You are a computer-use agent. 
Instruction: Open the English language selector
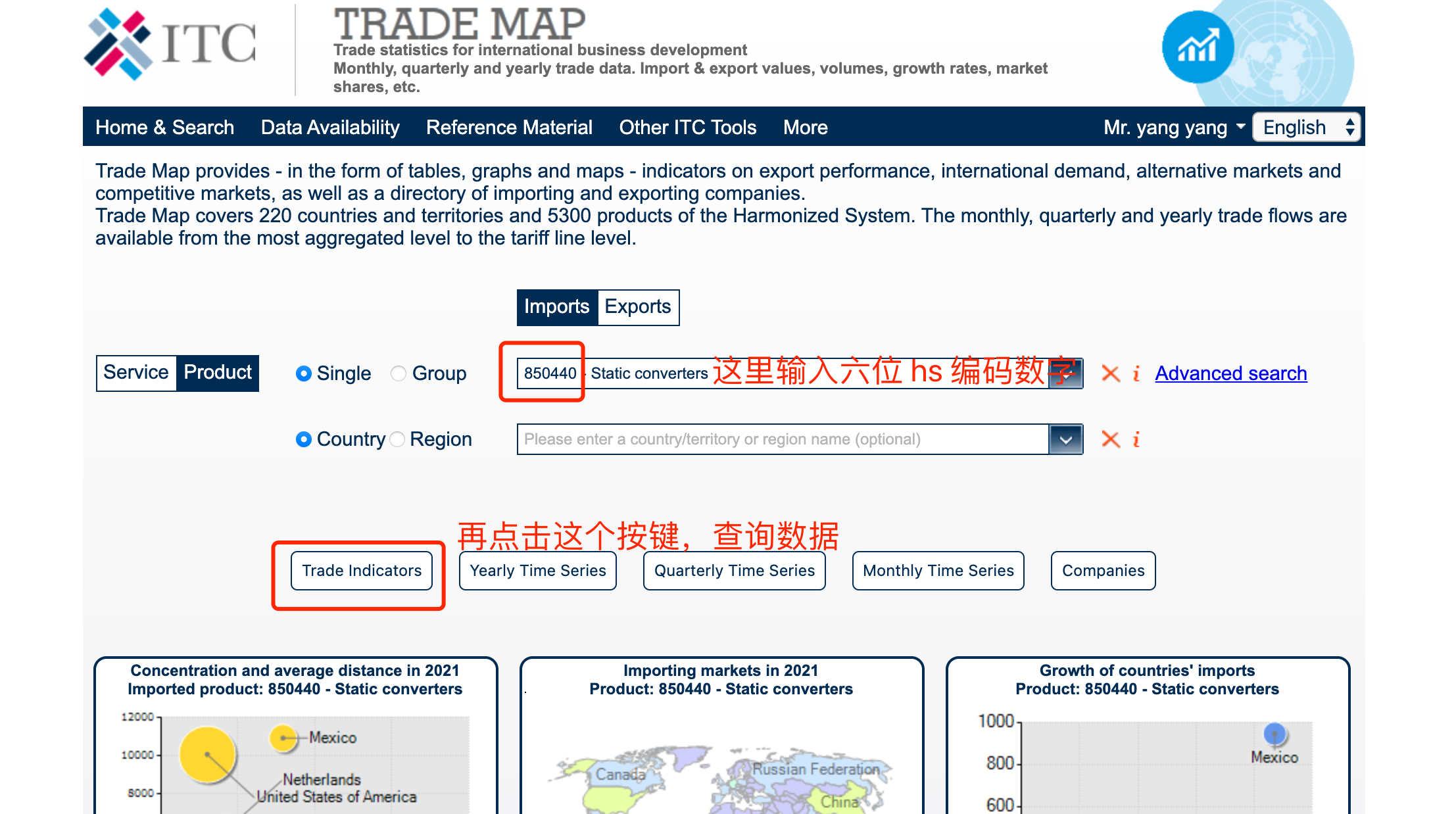pos(1307,127)
